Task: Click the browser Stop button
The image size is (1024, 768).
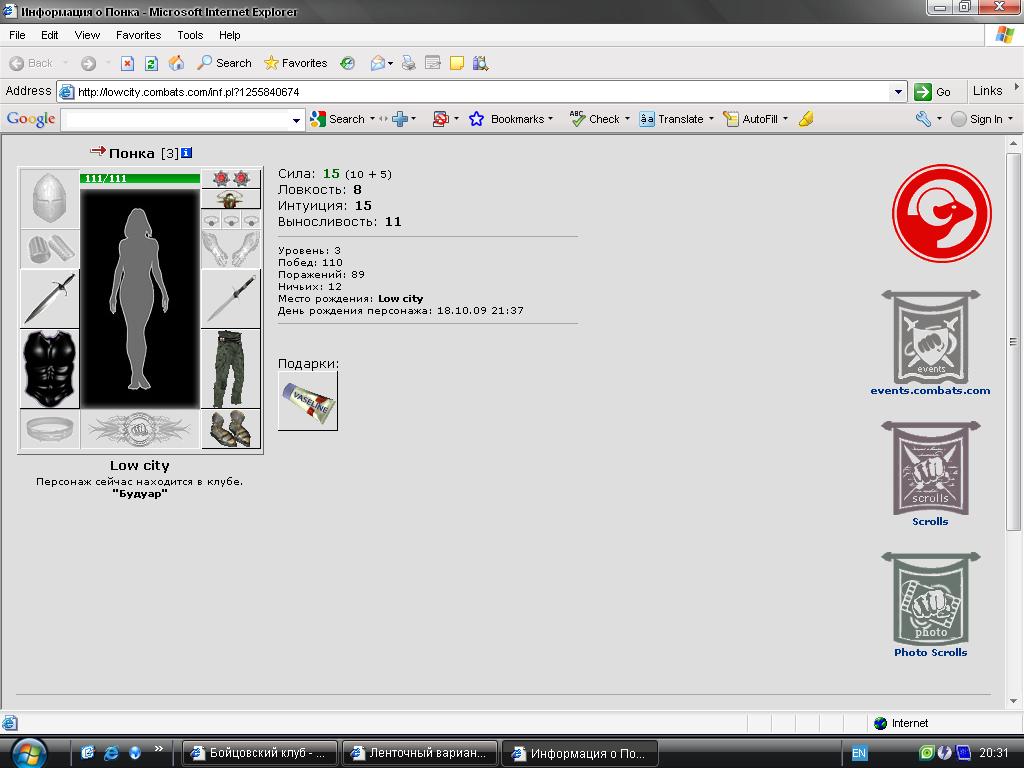Action: (127, 63)
